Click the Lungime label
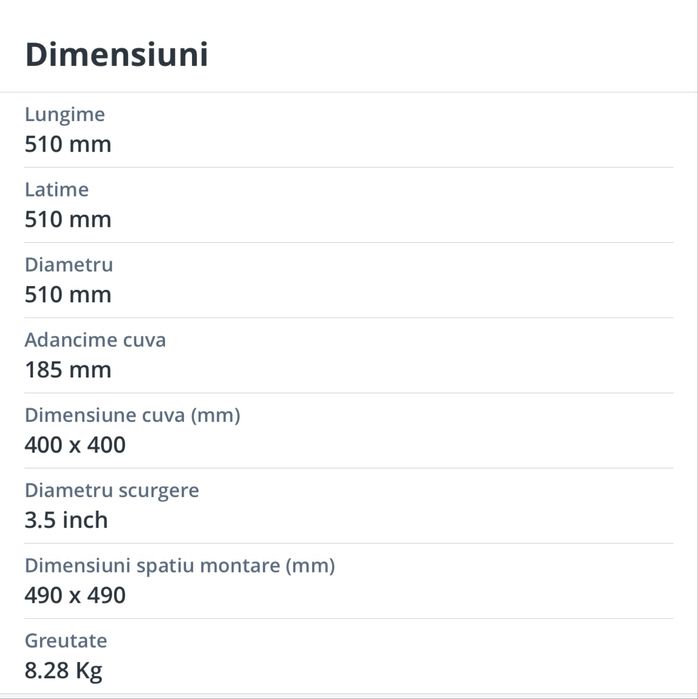This screenshot has width=698, height=699. [x=64, y=115]
